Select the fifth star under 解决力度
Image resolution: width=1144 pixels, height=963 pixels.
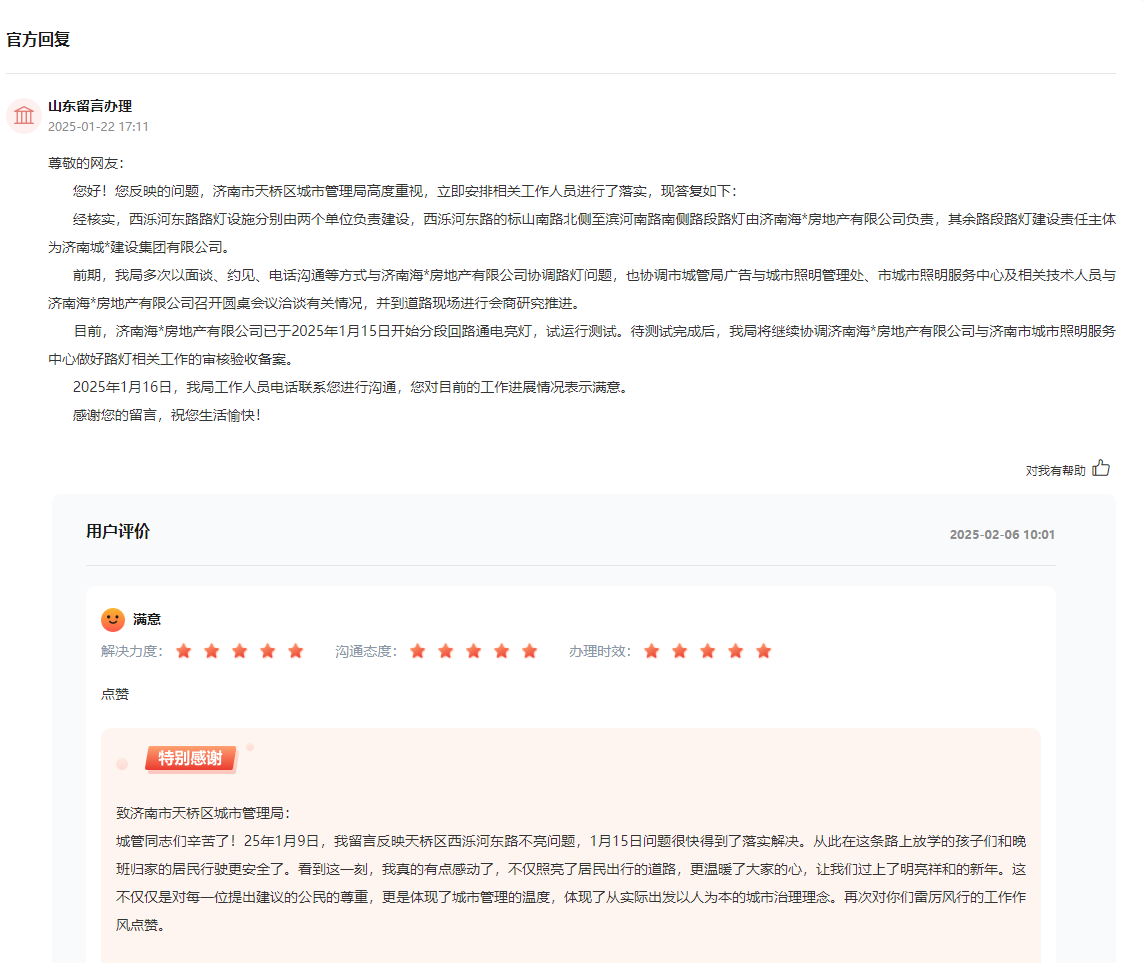click(295, 650)
